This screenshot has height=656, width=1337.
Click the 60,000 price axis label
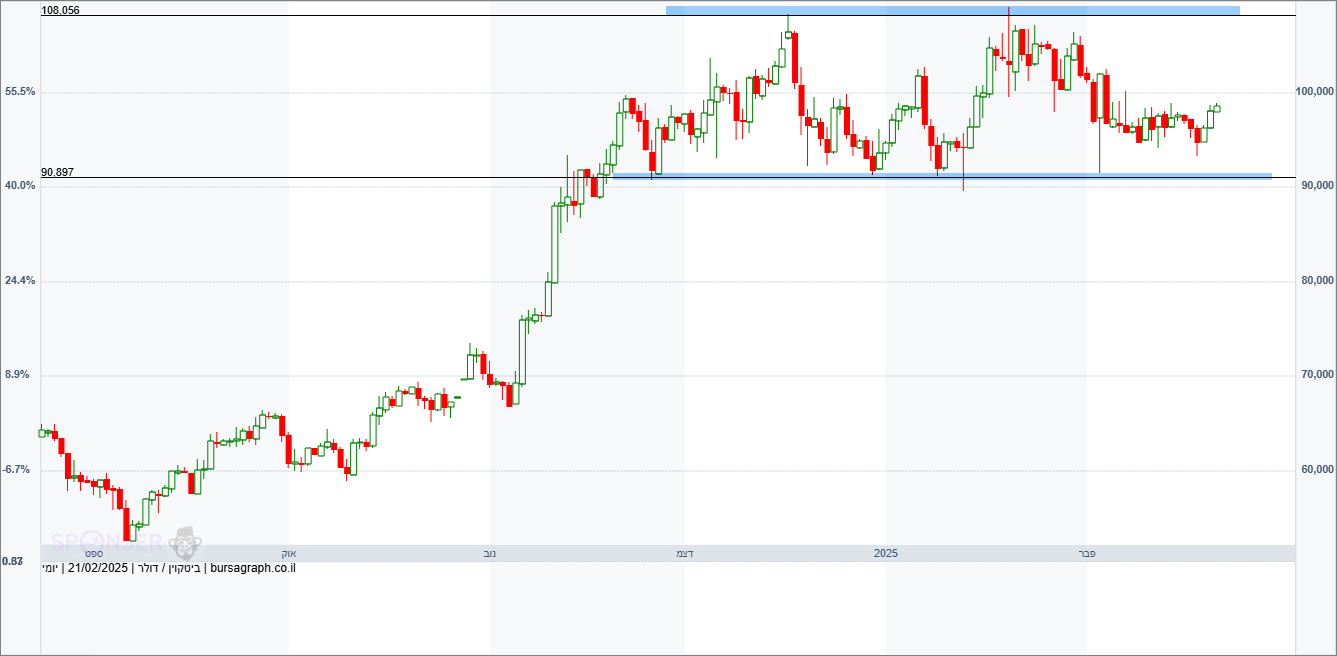click(x=1314, y=469)
